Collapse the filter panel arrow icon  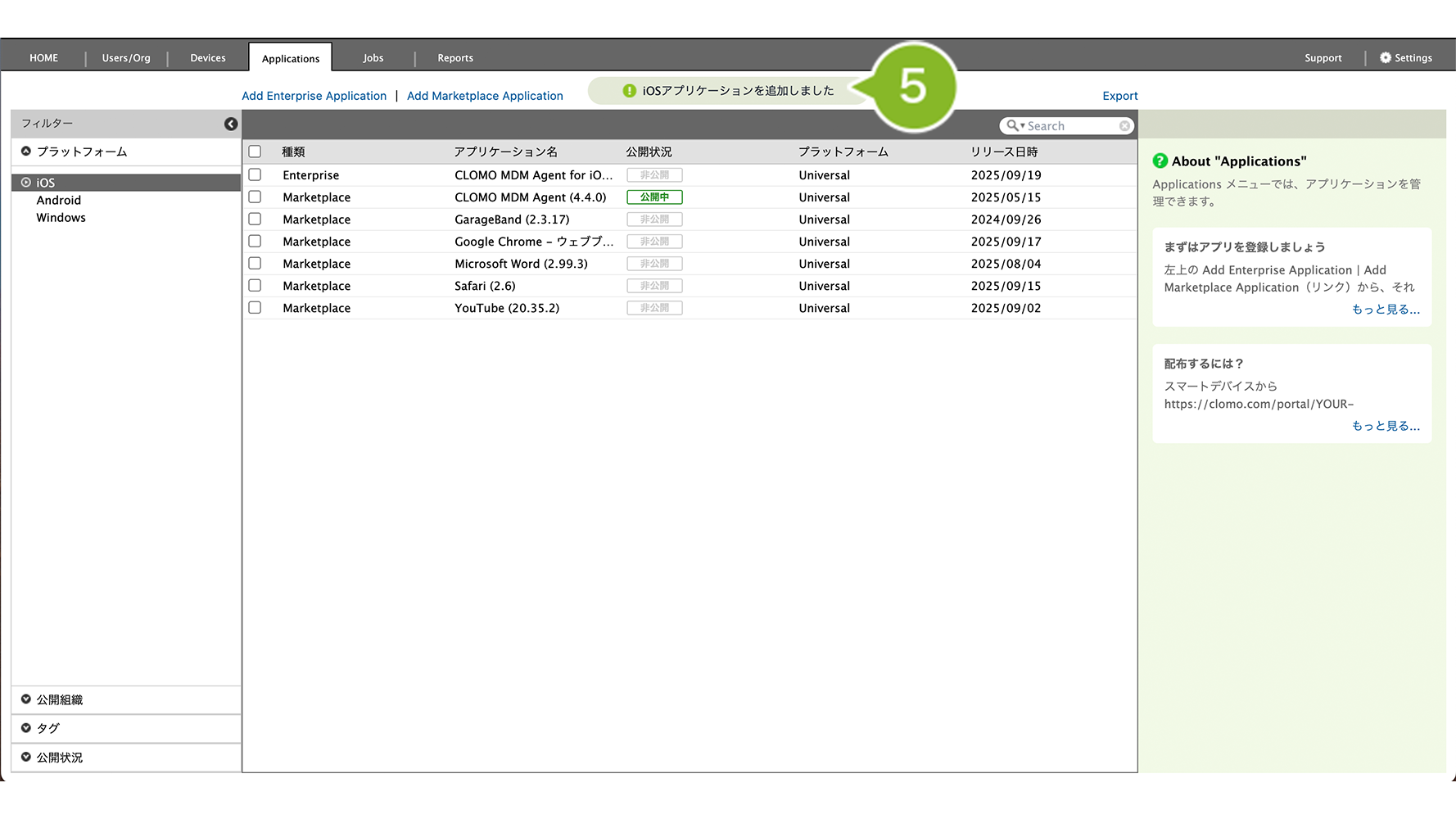pos(231,124)
